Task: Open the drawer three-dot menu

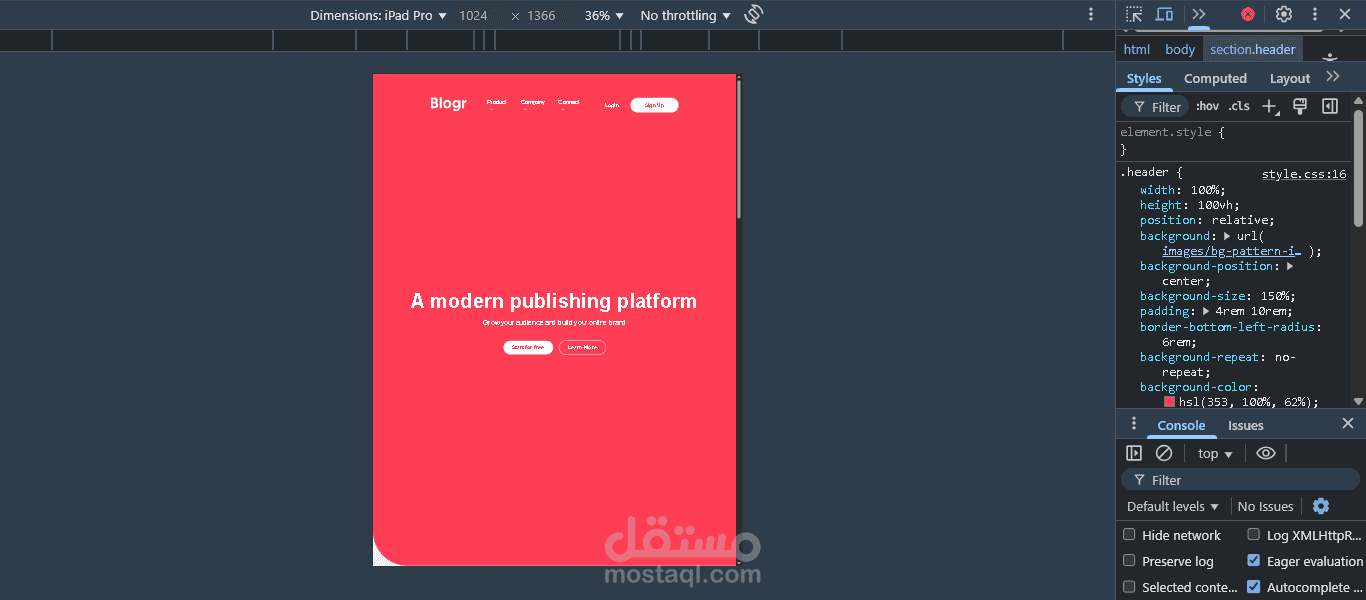Action: tap(1133, 424)
